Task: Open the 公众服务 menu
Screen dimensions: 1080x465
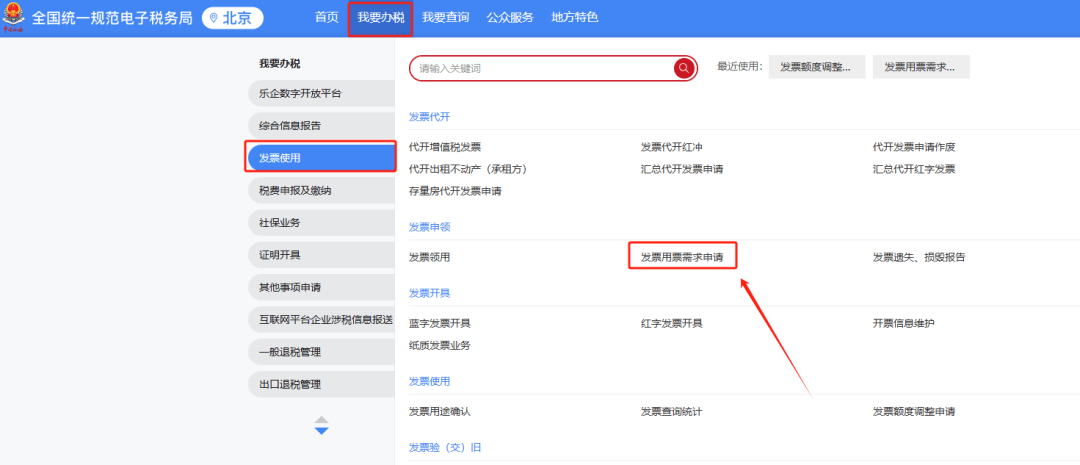Action: tap(510, 18)
